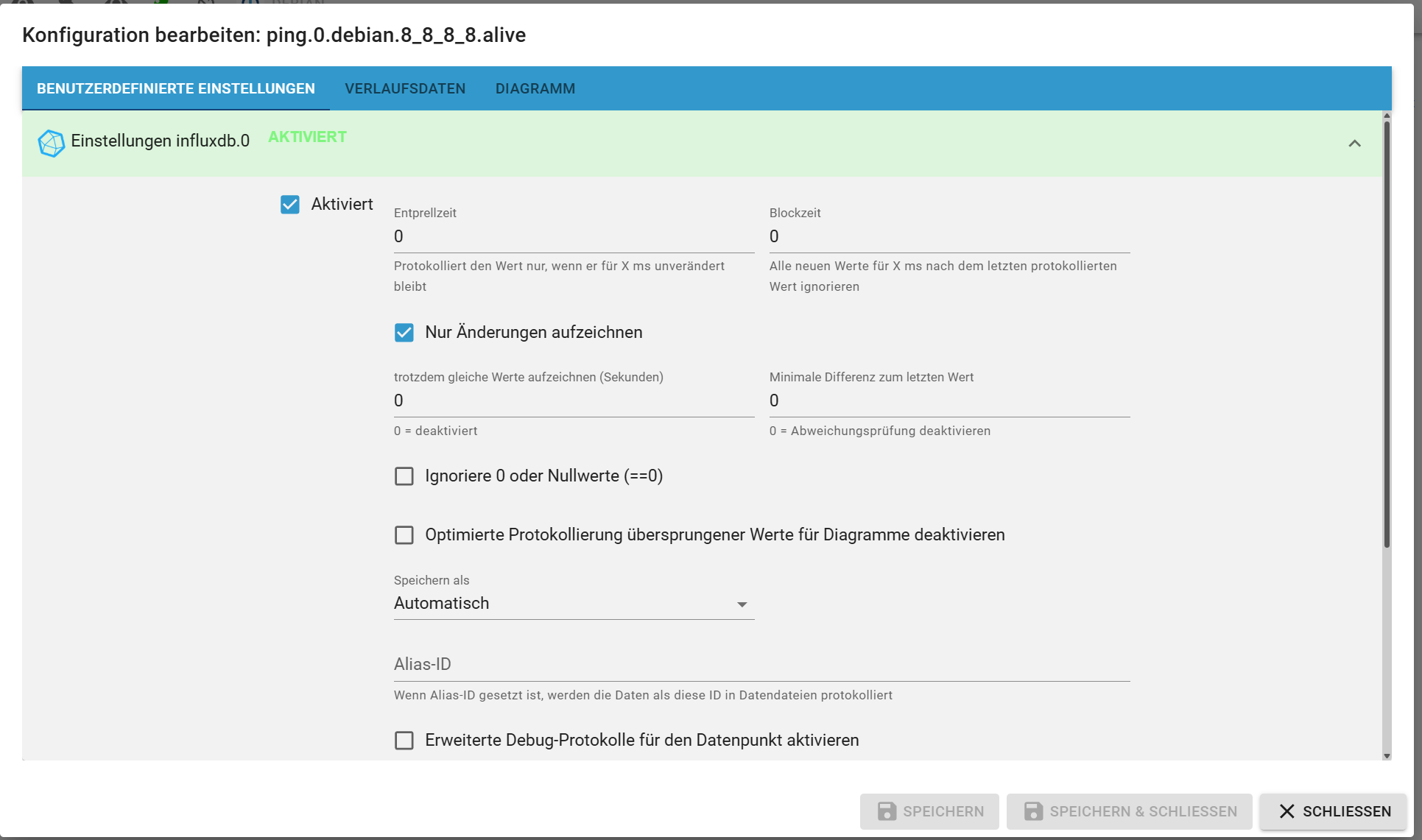Click Minimale Differenz zum letzten Wert field
This screenshot has height=840, width=1422.
coord(948,401)
